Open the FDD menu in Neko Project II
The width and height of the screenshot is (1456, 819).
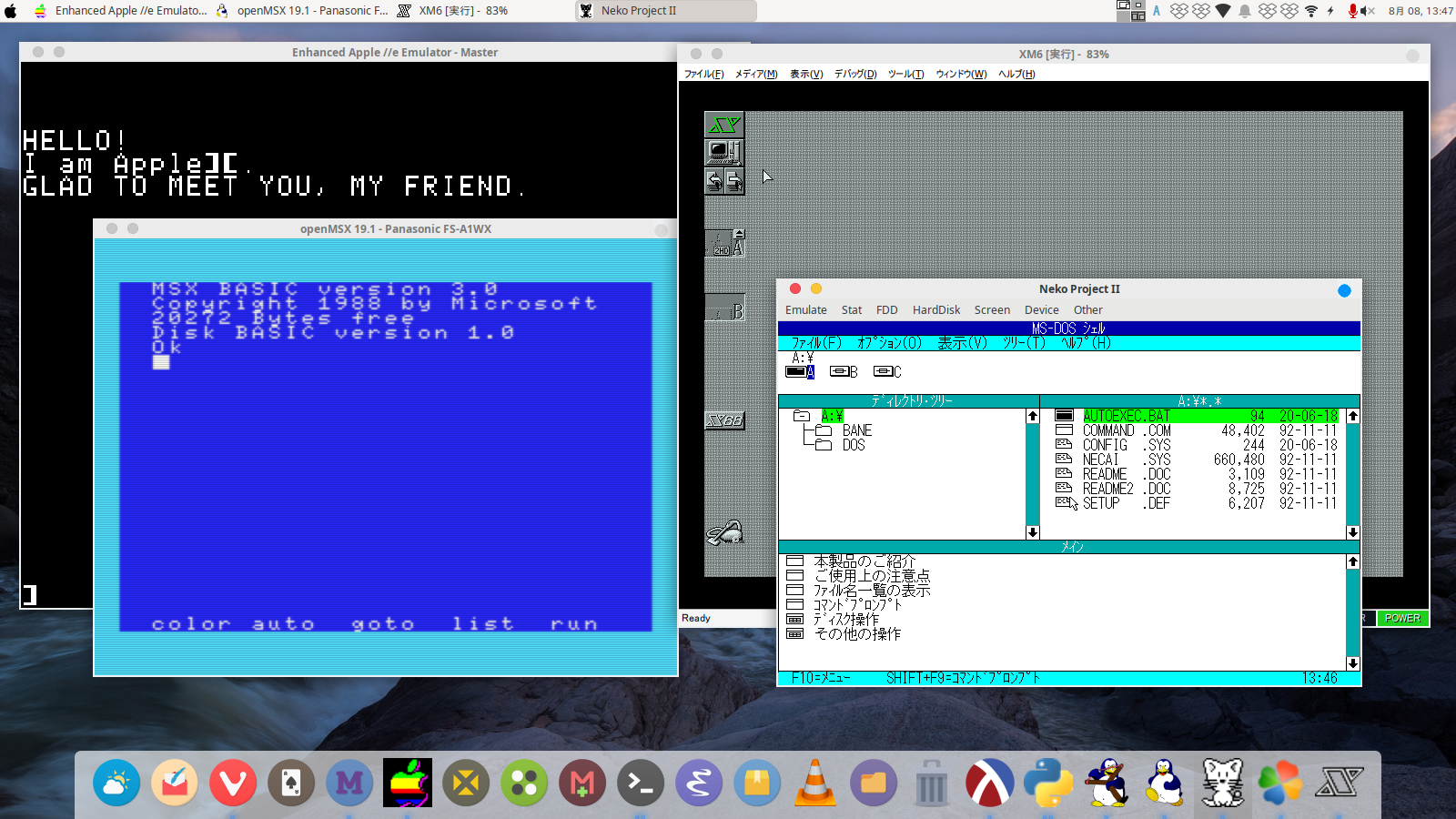coord(887,310)
